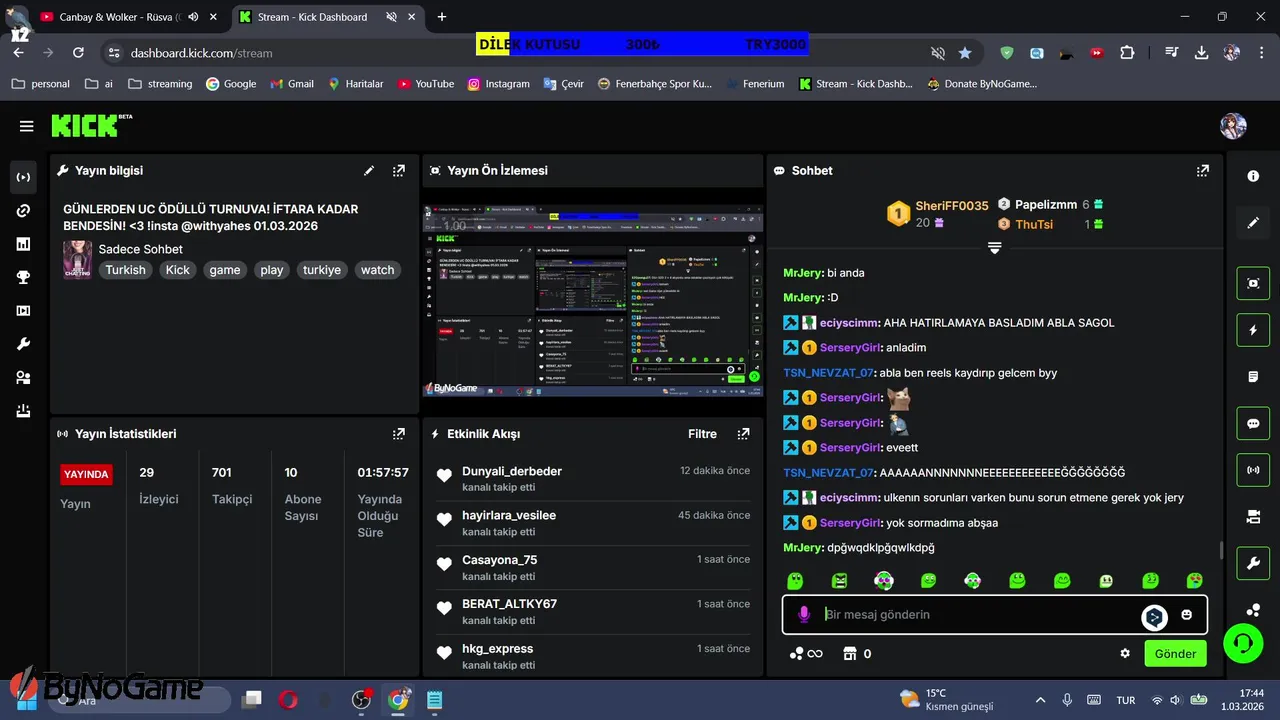Bookmark this page with the star icon
The image size is (1280, 720).
pos(965,53)
